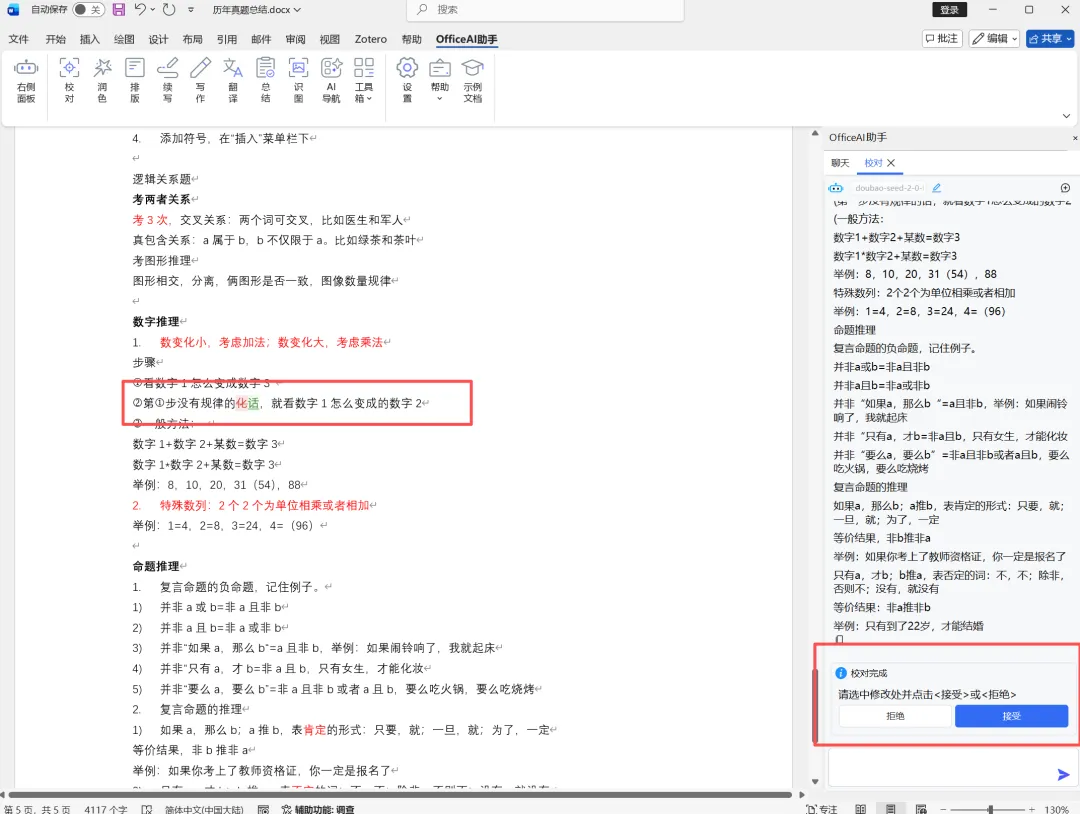
Task: Open the 排版 layout tool
Action: [135, 80]
